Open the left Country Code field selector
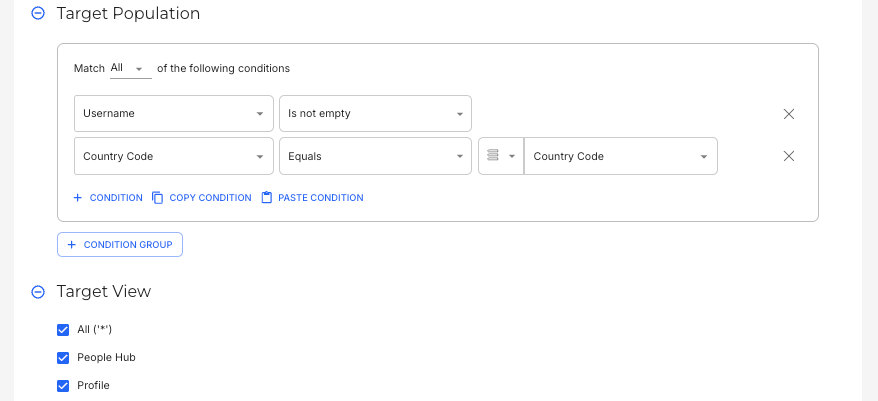This screenshot has width=878, height=401. (174, 156)
